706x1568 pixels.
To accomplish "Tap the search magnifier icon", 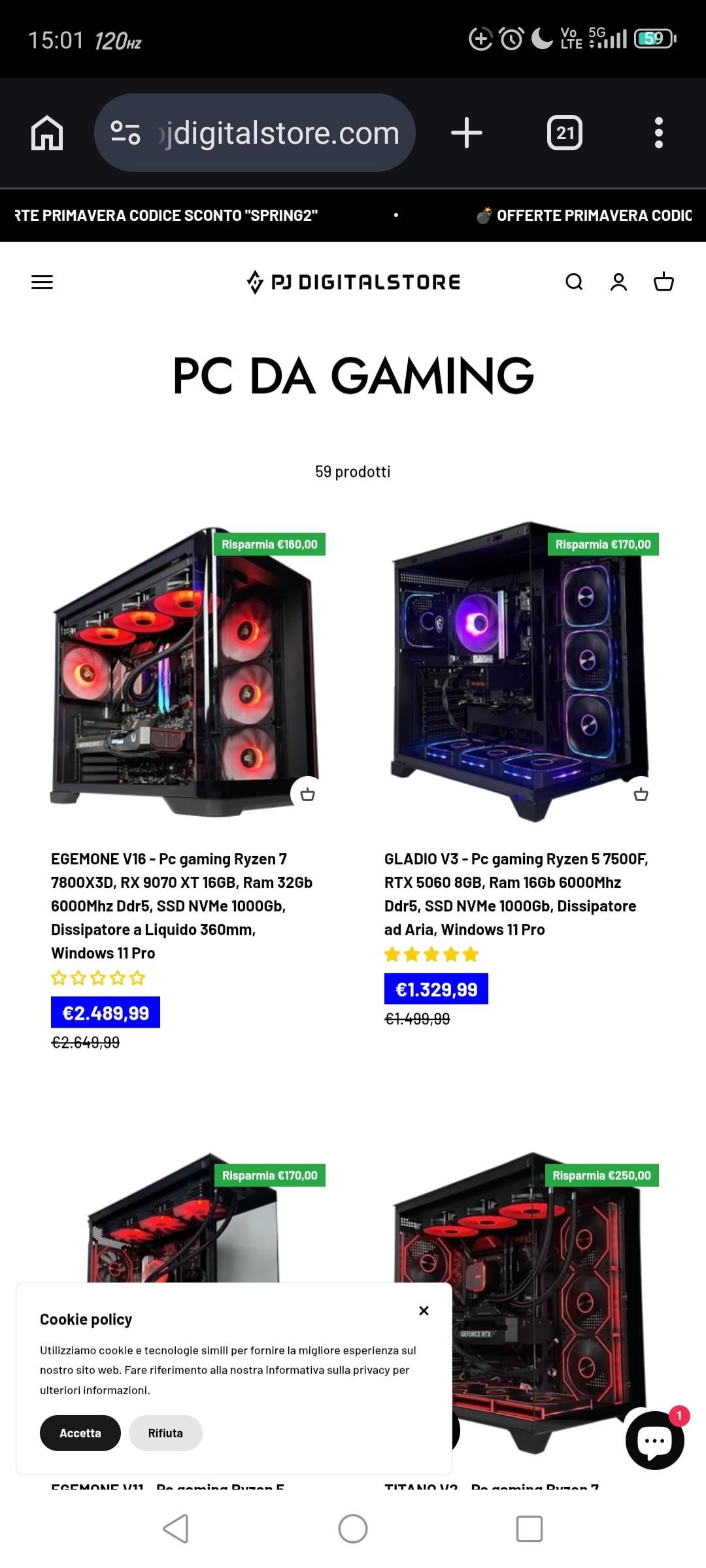I will coord(574,282).
